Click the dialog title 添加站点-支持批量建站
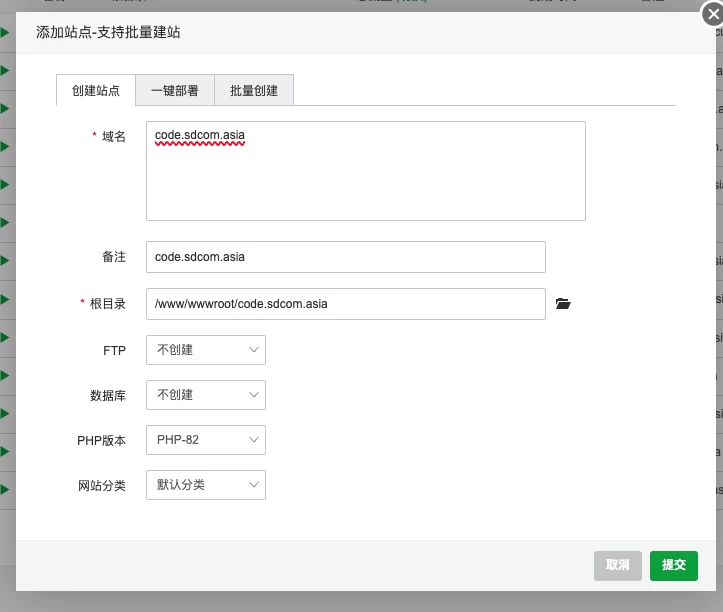723x612 pixels. (x=108, y=32)
